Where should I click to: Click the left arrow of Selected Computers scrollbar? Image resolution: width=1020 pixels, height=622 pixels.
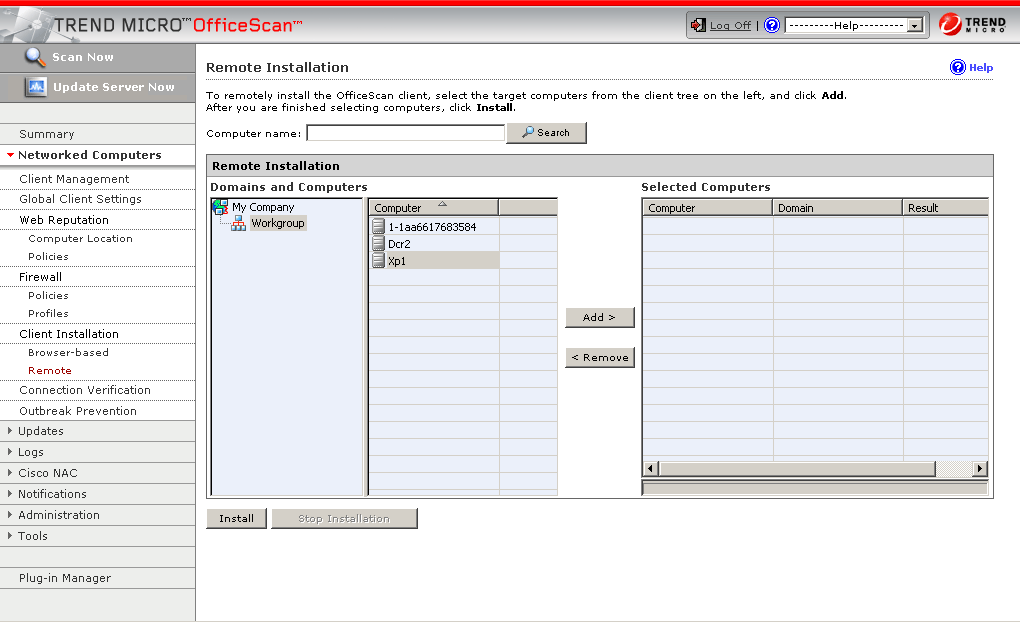pyautogui.click(x=650, y=468)
